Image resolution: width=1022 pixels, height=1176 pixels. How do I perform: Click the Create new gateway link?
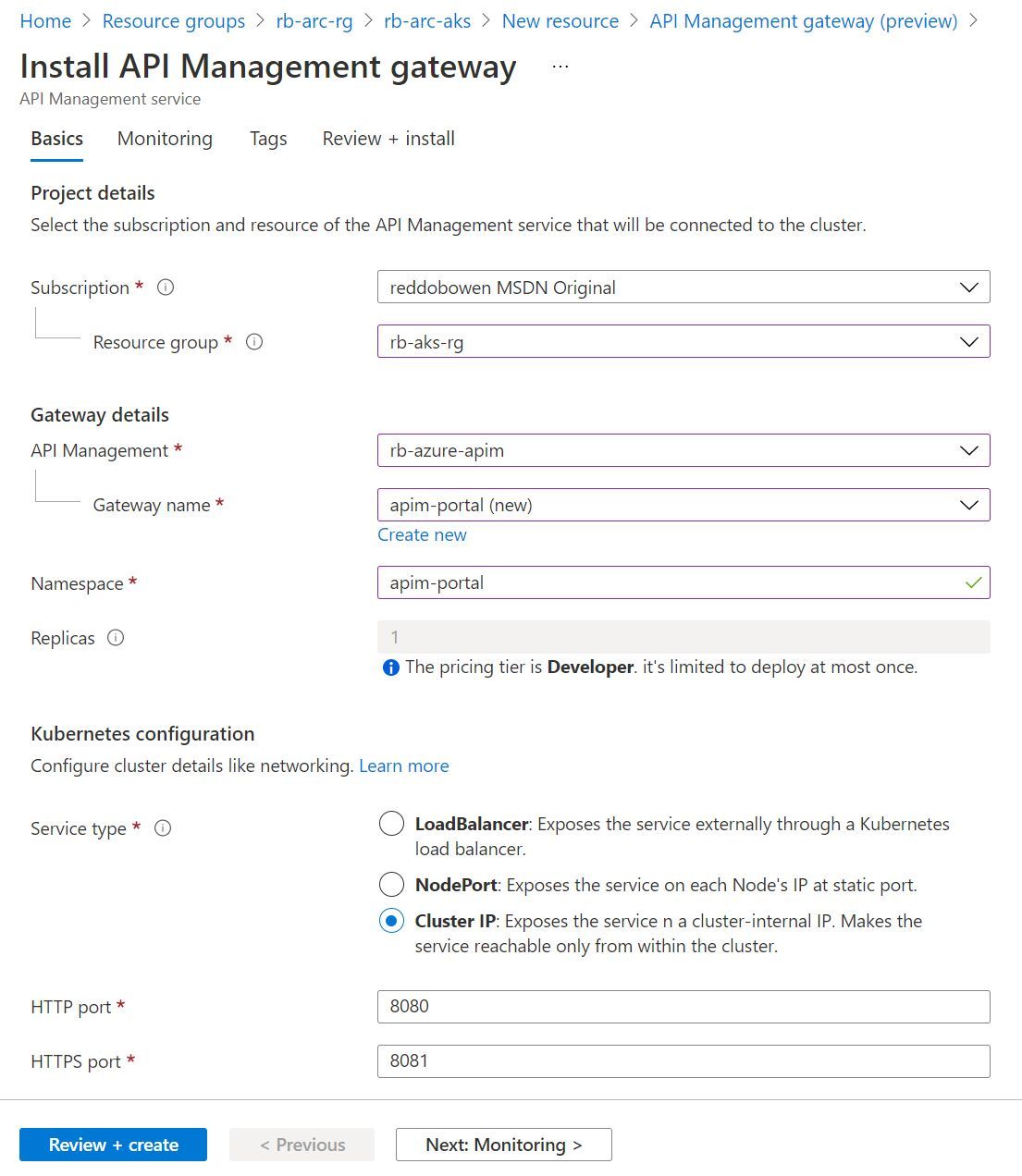click(422, 534)
